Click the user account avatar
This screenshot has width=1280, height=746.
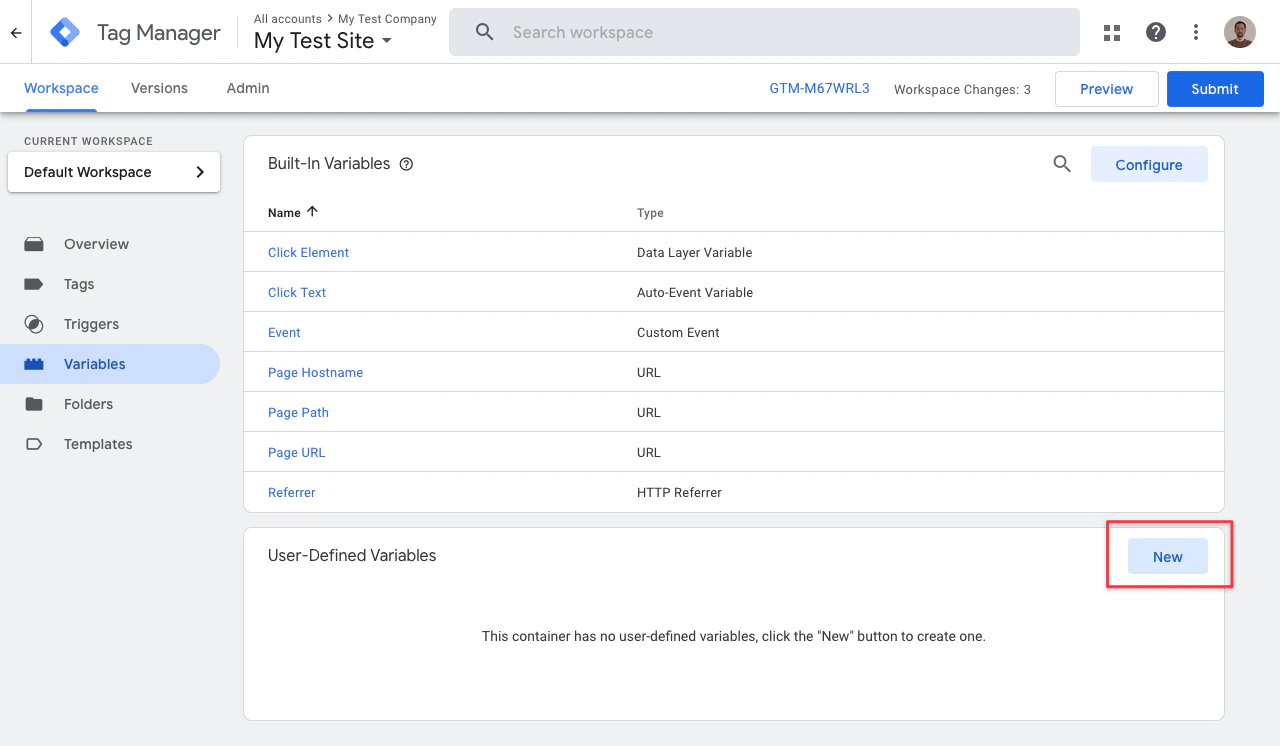pyautogui.click(x=1240, y=32)
